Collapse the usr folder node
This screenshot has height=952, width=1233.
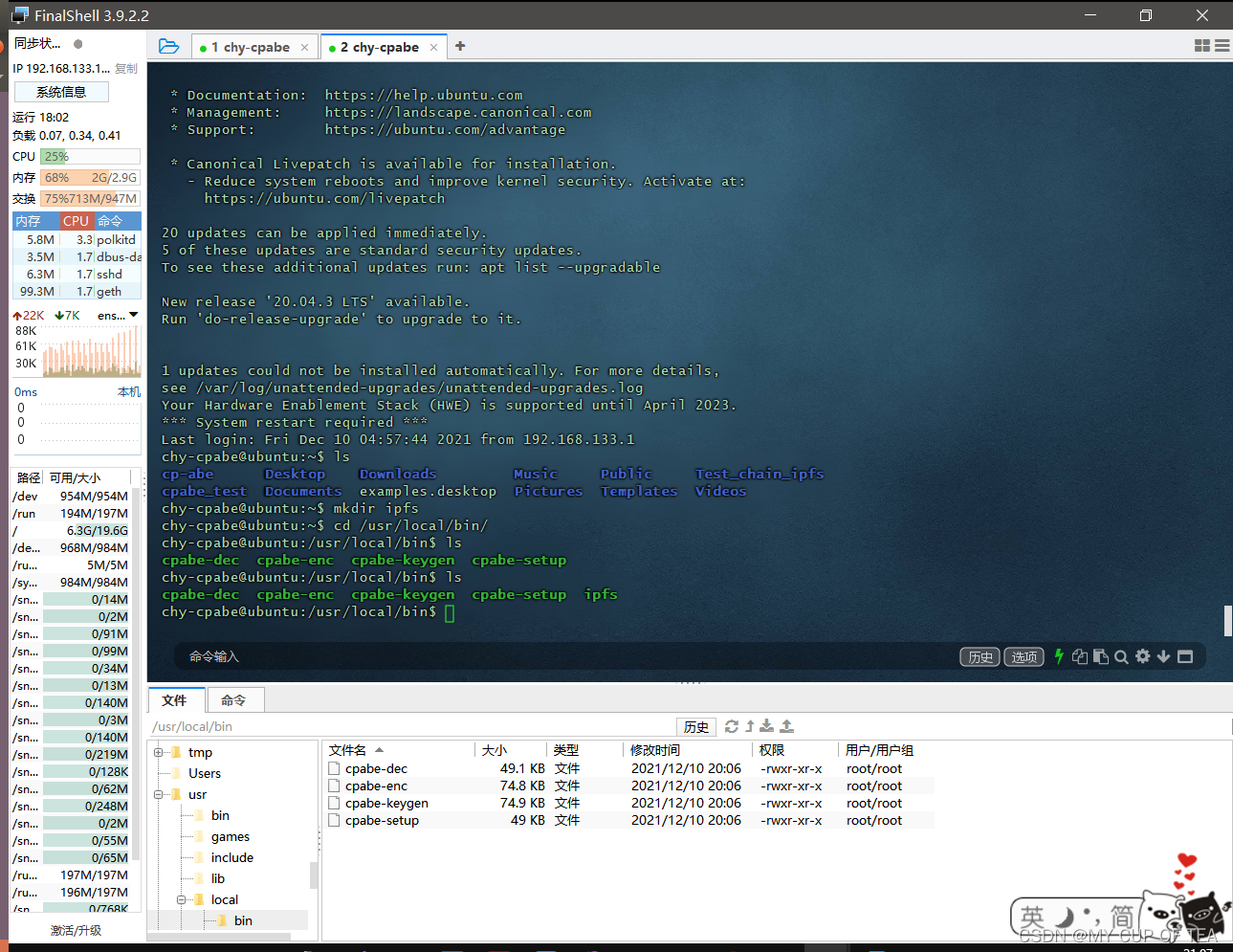coord(159,794)
